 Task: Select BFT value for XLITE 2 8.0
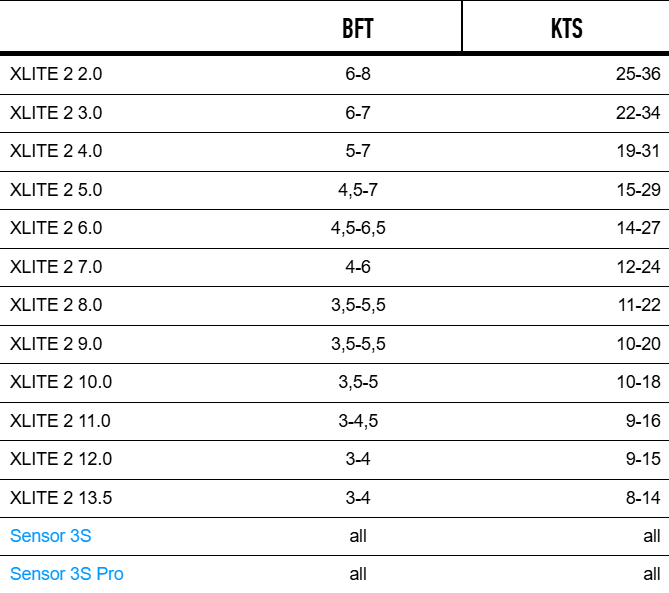(x=358, y=305)
